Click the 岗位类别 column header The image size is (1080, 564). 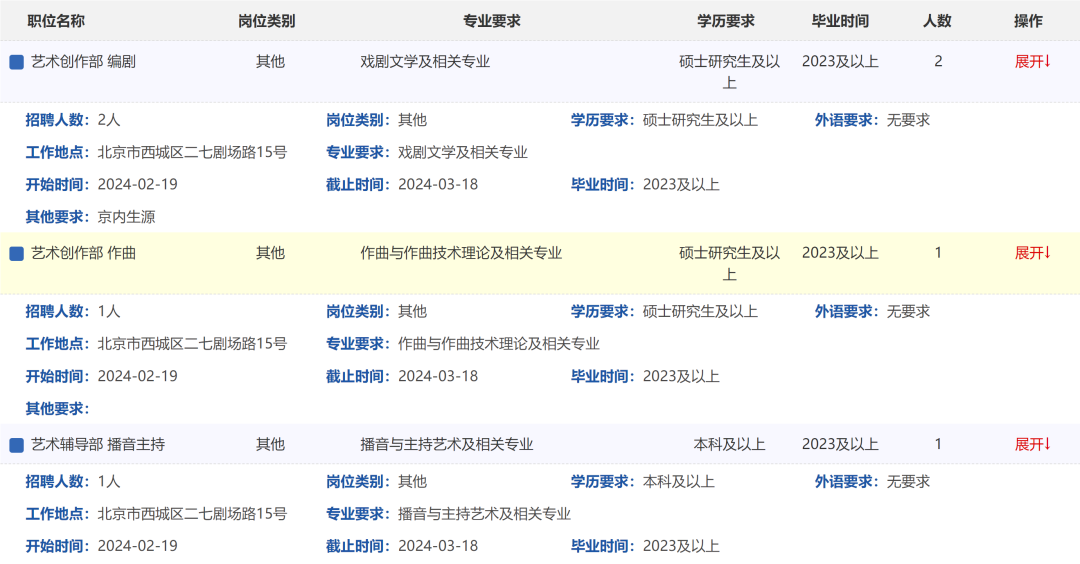[x=267, y=21]
